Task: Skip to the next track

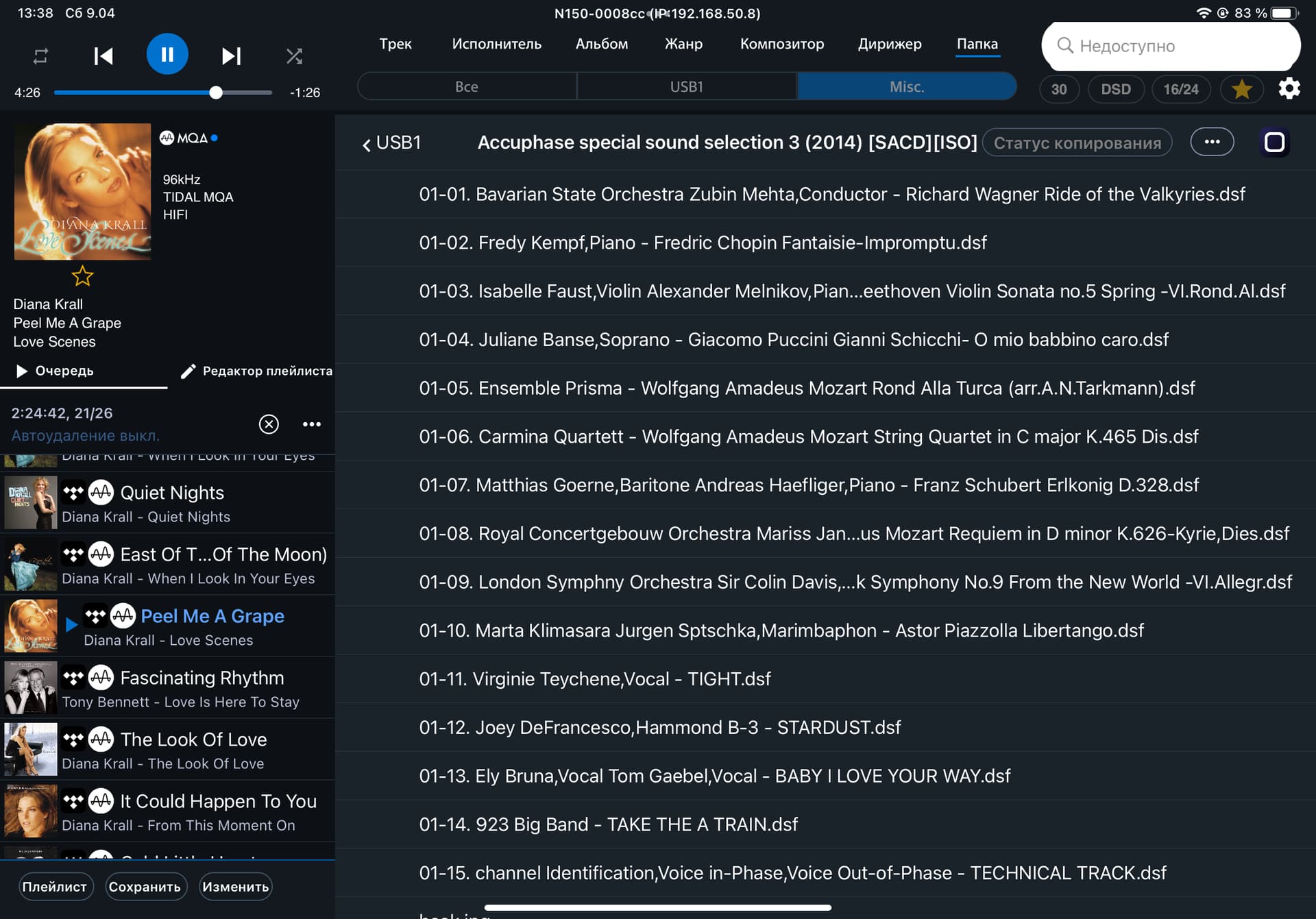Action: pos(232,56)
